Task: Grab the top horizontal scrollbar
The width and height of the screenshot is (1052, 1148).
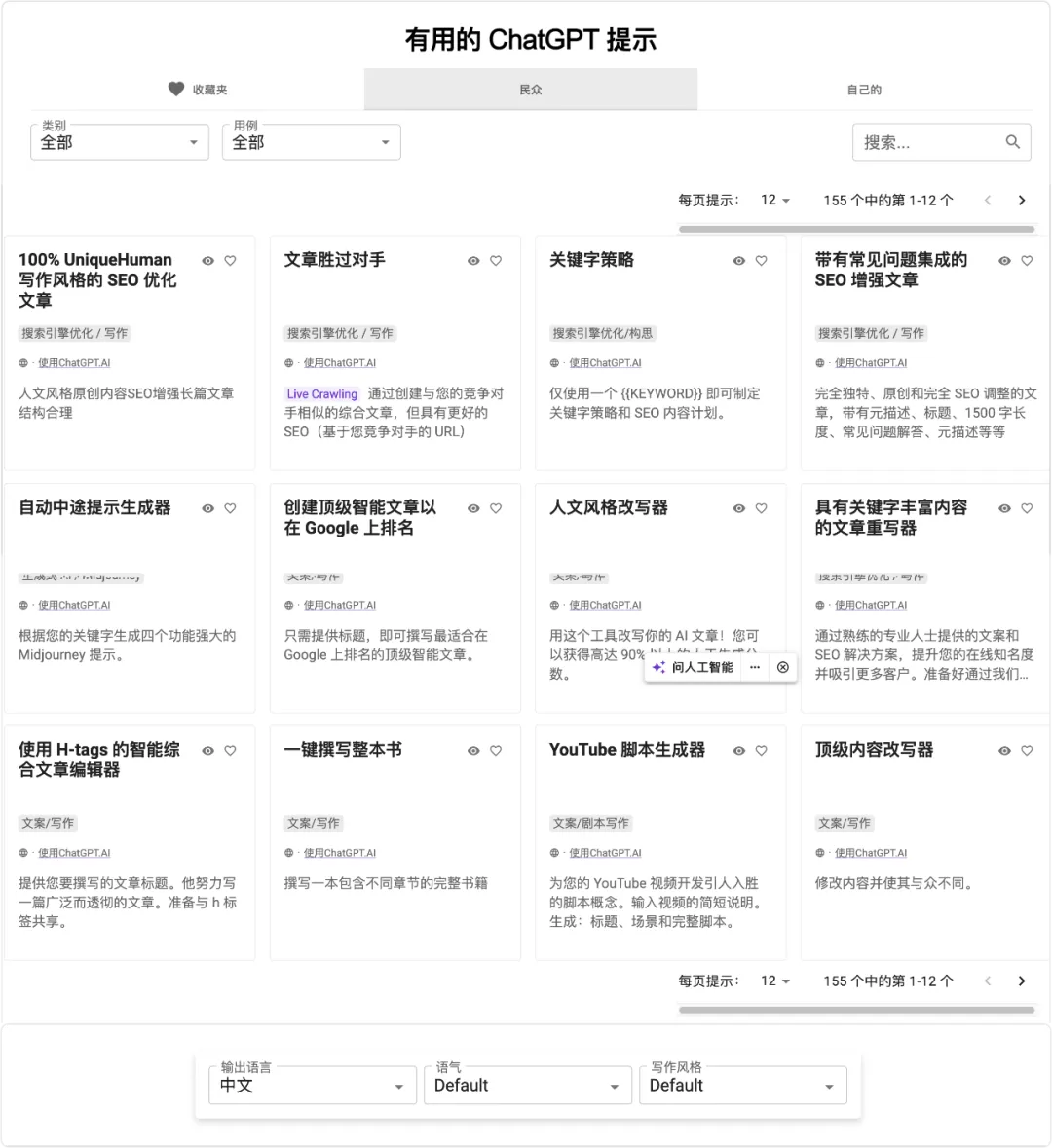Action: click(856, 229)
